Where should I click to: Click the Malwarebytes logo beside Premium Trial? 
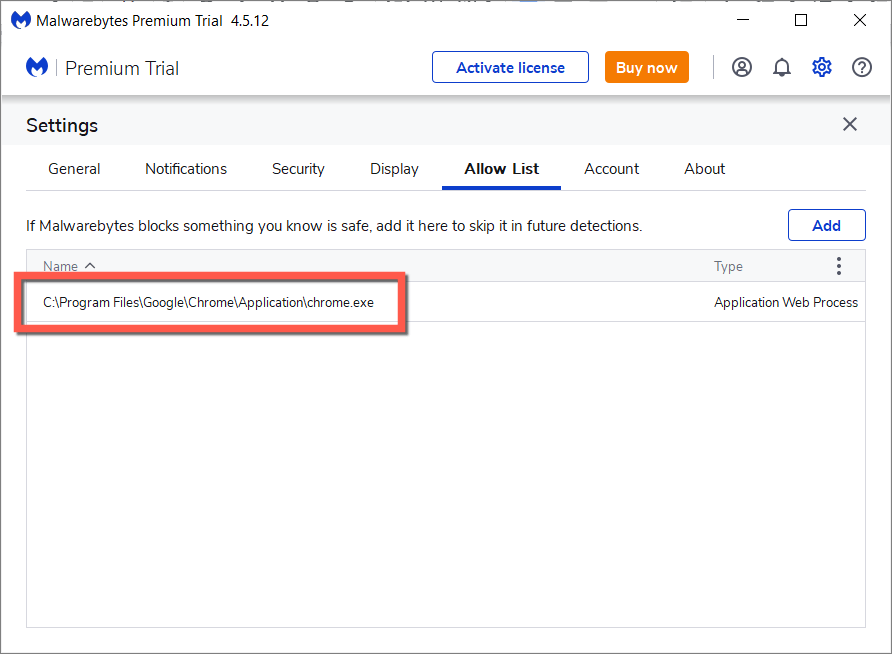pos(37,68)
